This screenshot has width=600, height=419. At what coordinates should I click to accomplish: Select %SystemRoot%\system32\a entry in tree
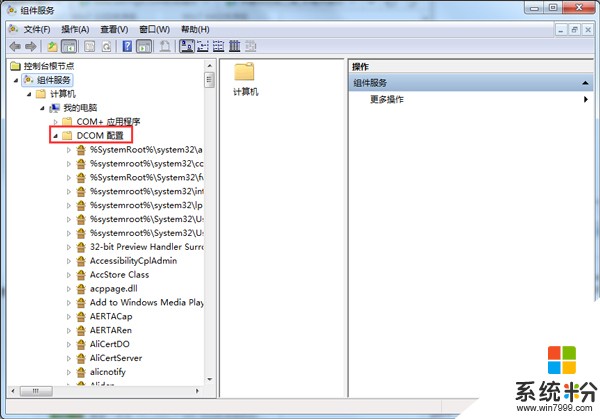pos(146,150)
